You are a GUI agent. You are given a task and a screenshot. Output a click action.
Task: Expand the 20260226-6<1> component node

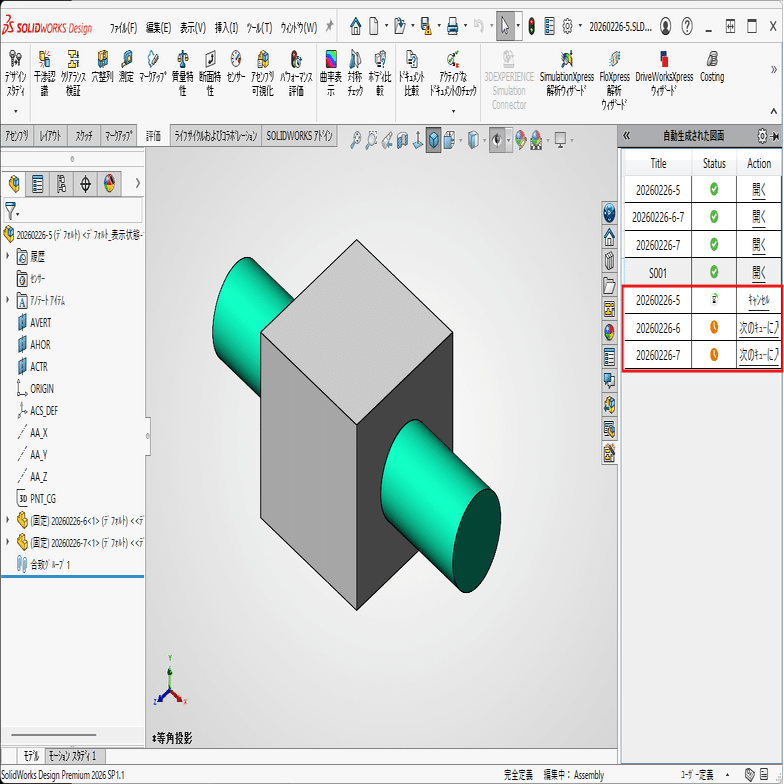click(x=8, y=520)
